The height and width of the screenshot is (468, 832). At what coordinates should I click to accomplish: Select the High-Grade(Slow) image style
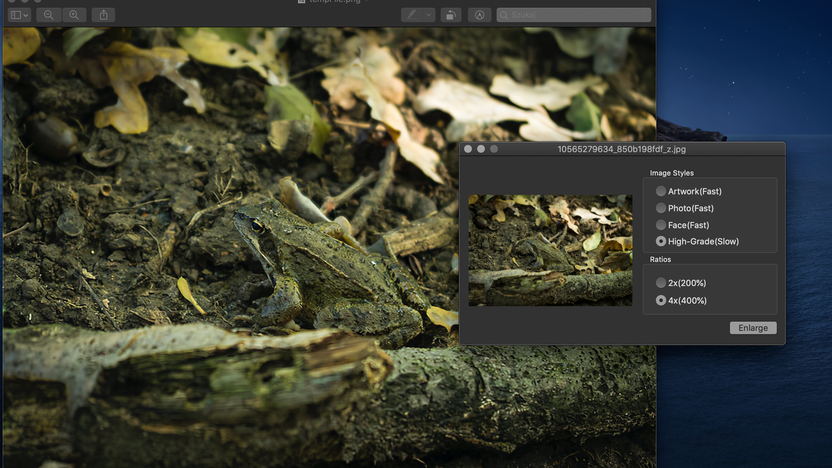[697, 241]
